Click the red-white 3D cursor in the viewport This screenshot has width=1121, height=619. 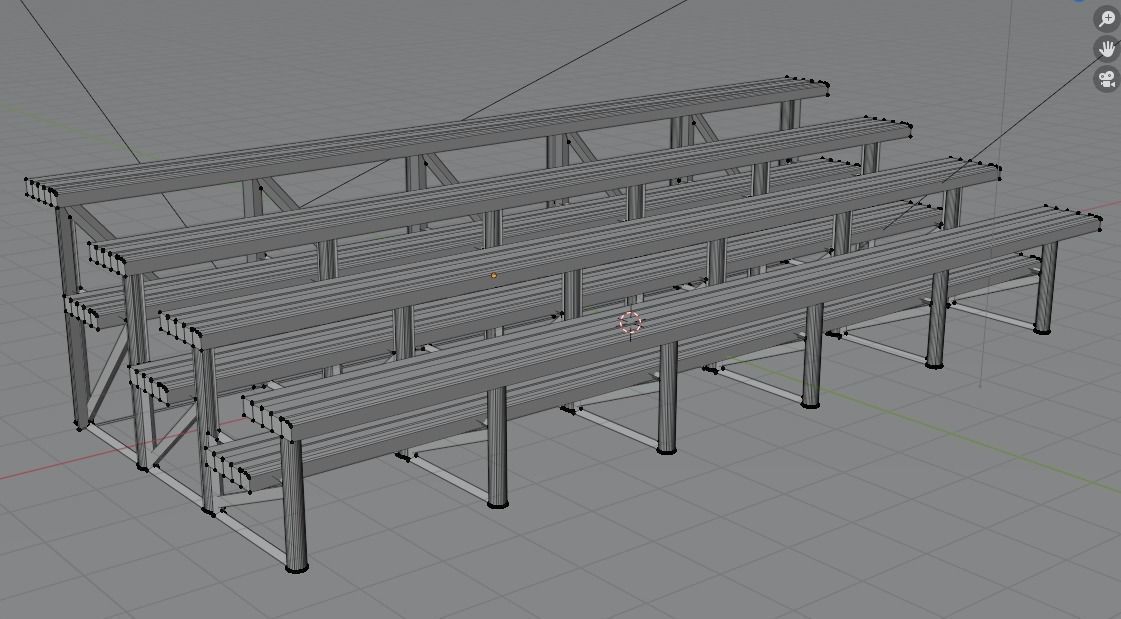tap(630, 323)
